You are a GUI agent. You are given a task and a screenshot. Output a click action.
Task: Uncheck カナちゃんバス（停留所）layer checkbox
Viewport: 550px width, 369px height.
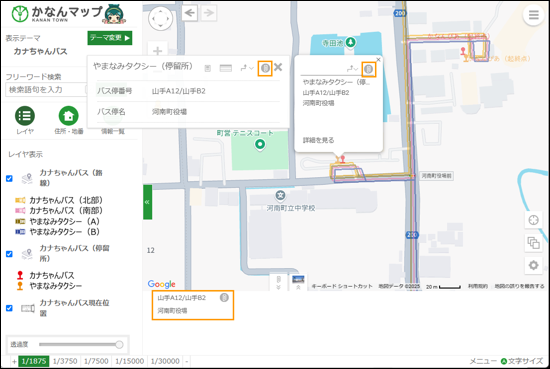pos(9,254)
